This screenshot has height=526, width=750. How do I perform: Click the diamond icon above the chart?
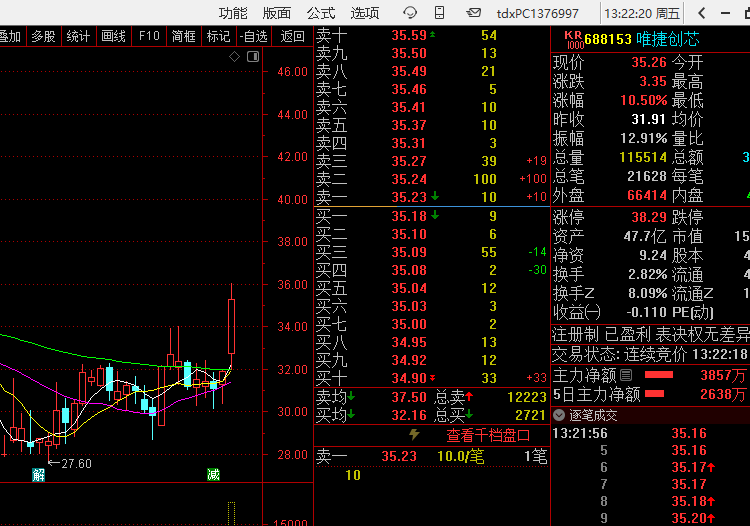point(234,57)
